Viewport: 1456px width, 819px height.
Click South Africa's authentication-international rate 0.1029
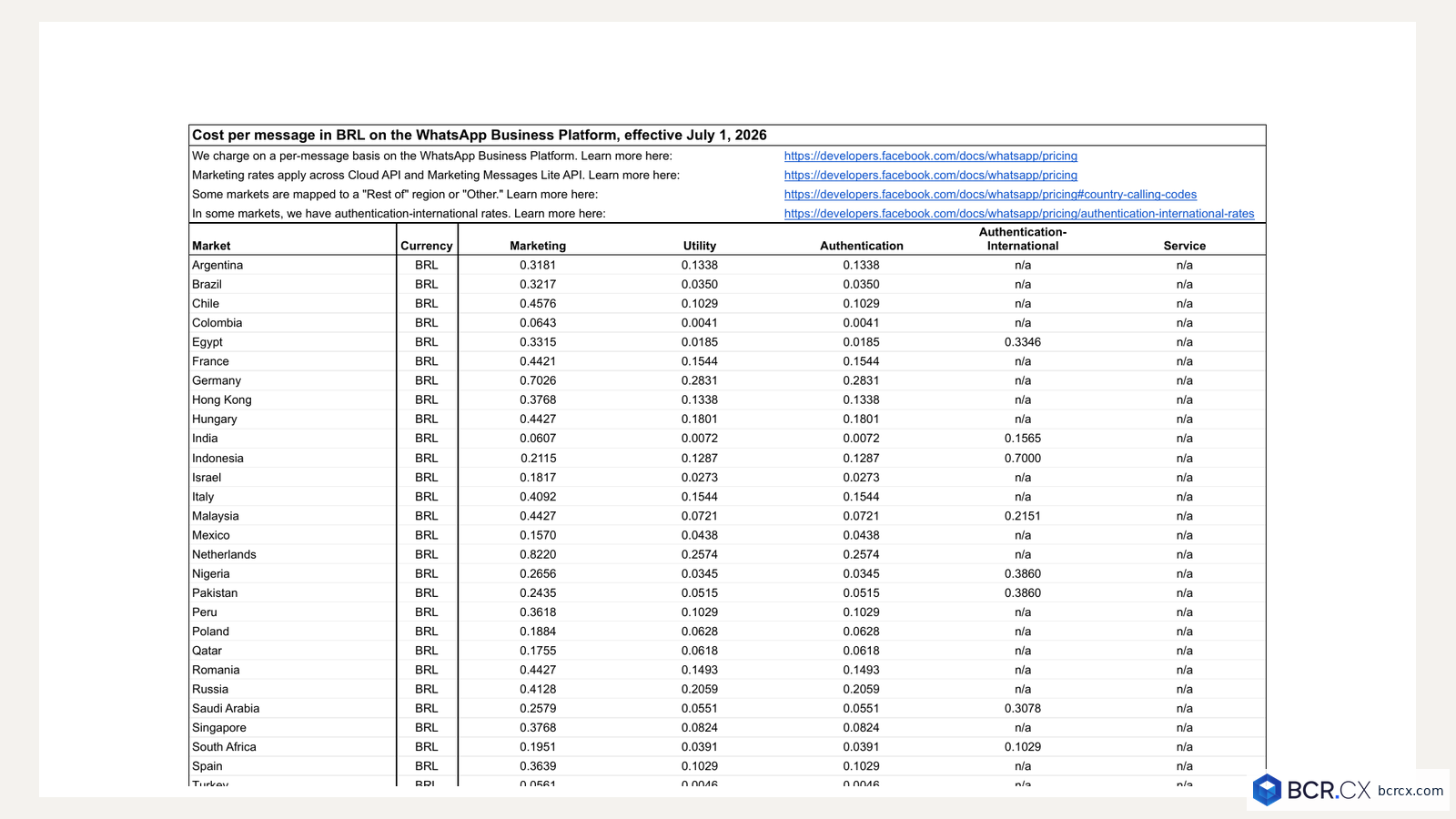[x=1023, y=746]
